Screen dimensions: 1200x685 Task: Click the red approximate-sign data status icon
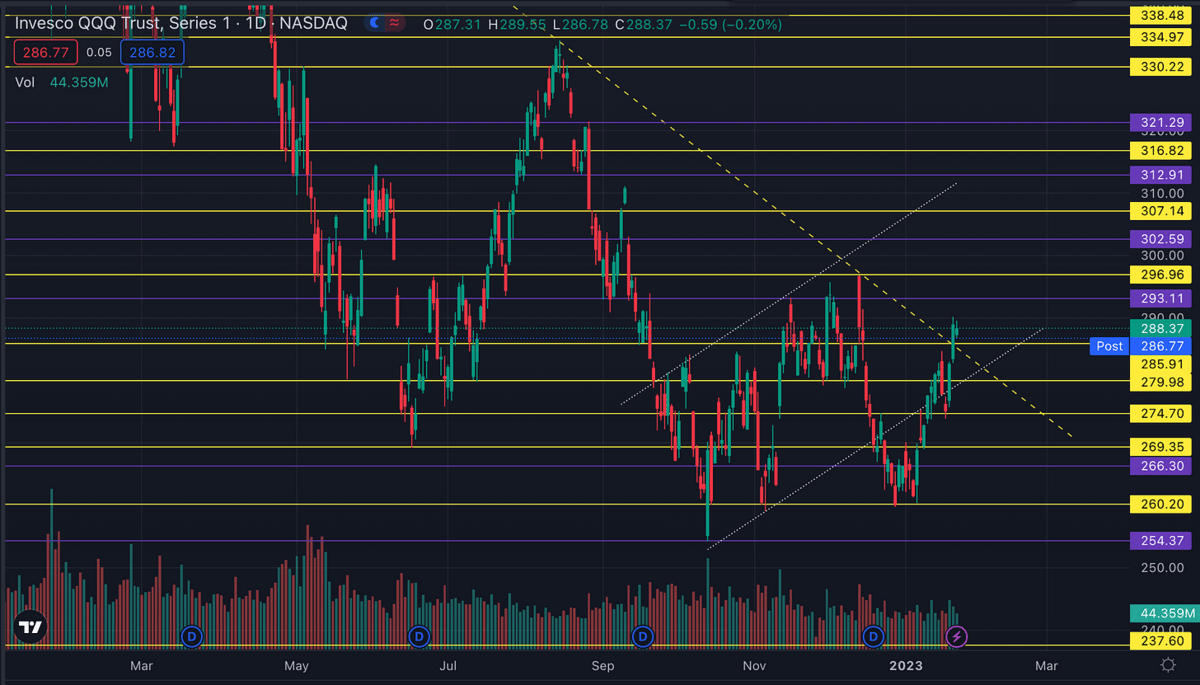tap(396, 22)
